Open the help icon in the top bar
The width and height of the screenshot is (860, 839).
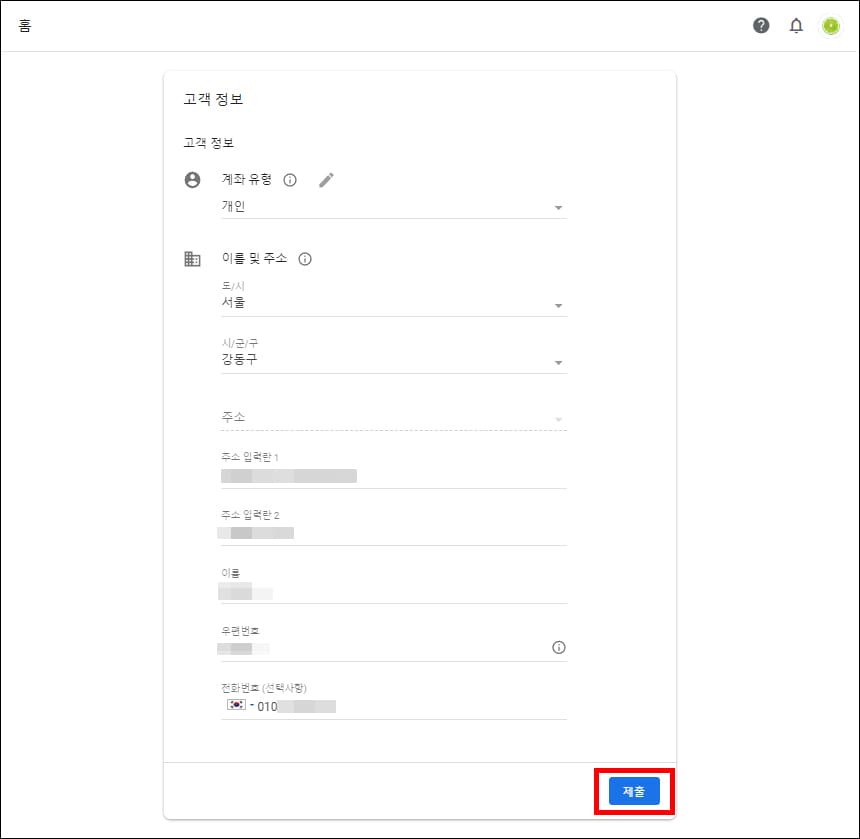[761, 25]
